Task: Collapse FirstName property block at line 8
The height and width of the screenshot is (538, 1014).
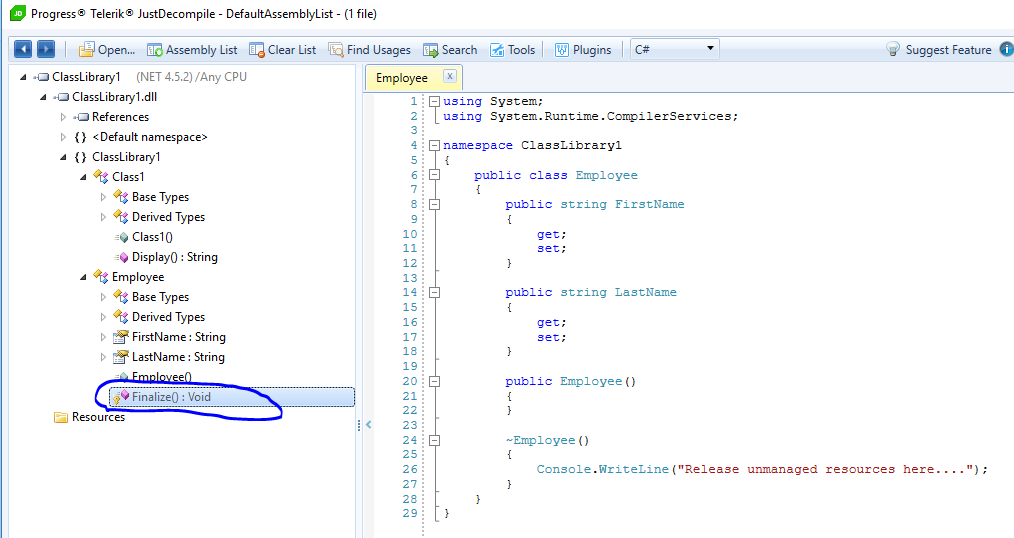Action: pos(435,204)
